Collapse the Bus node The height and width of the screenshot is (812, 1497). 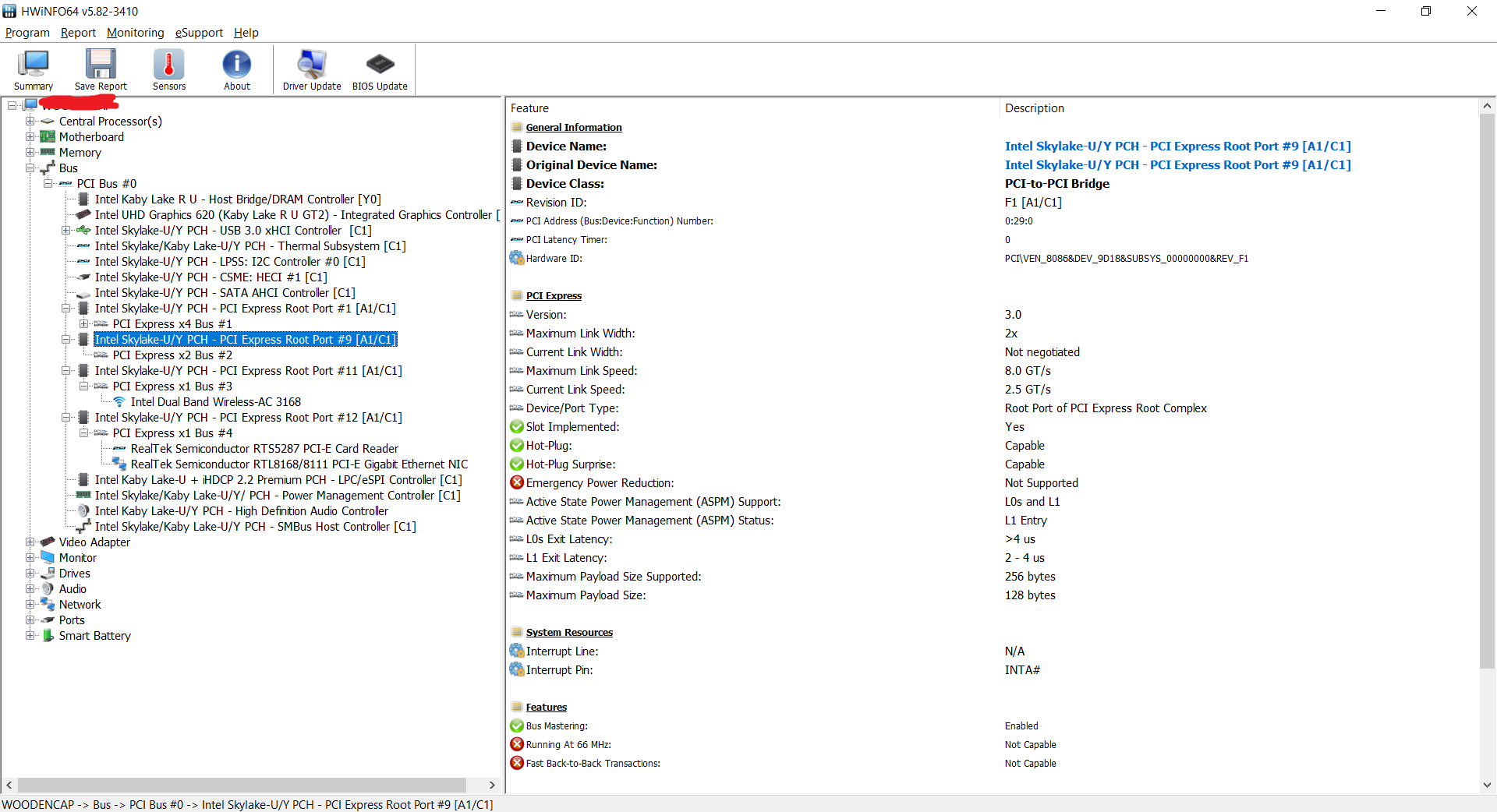pos(30,168)
